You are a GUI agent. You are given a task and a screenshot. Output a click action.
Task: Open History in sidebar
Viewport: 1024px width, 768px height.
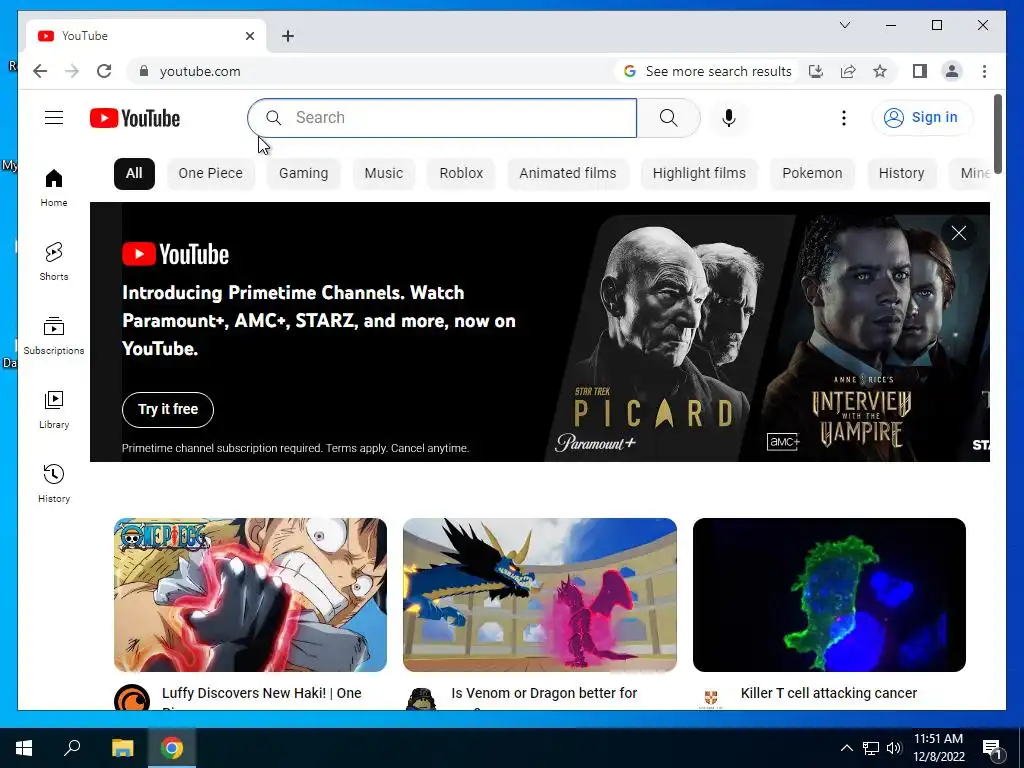(54, 484)
